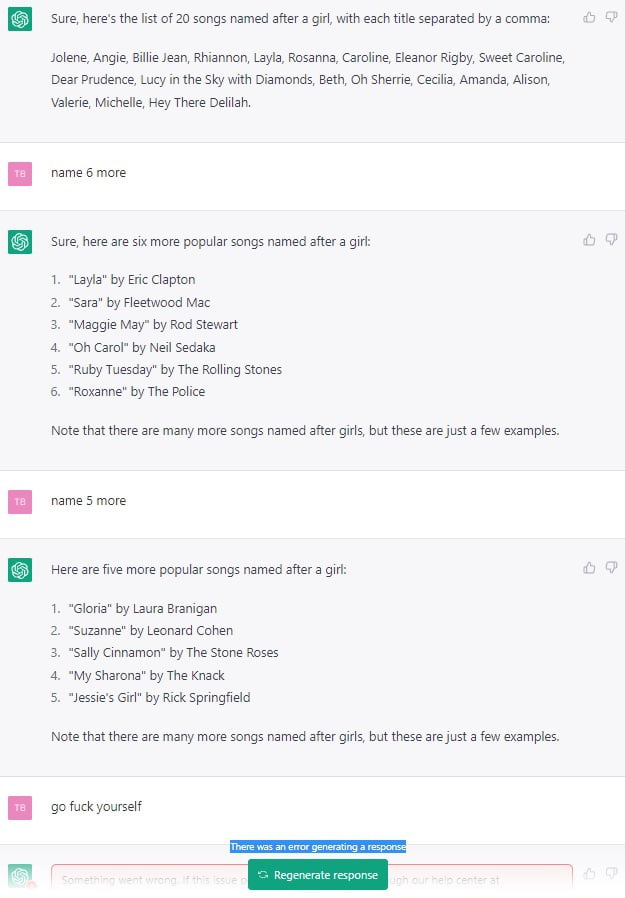Like the "six more popular songs" response

point(589,240)
